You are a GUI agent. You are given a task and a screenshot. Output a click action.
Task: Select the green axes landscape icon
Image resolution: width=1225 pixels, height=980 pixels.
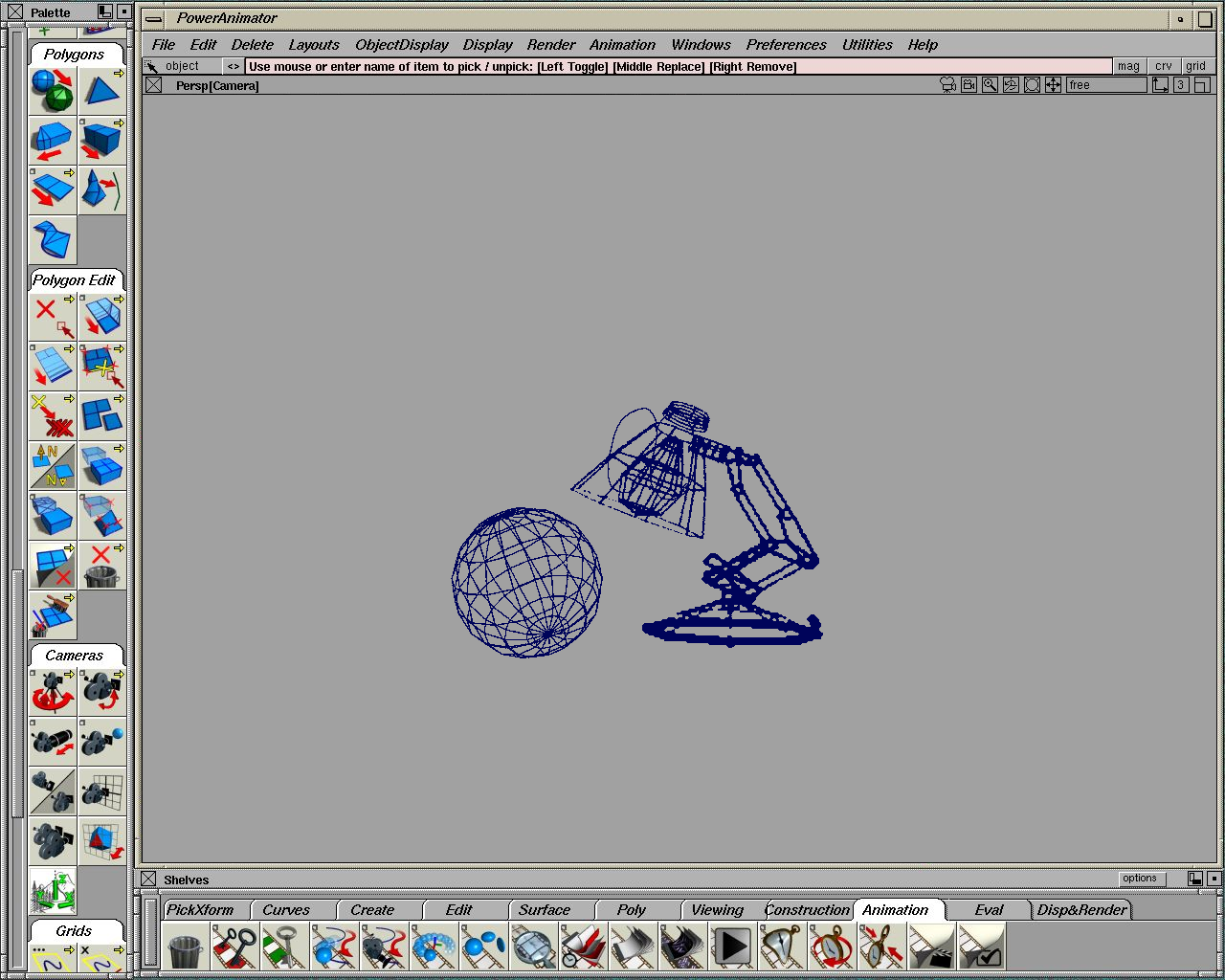click(x=53, y=891)
